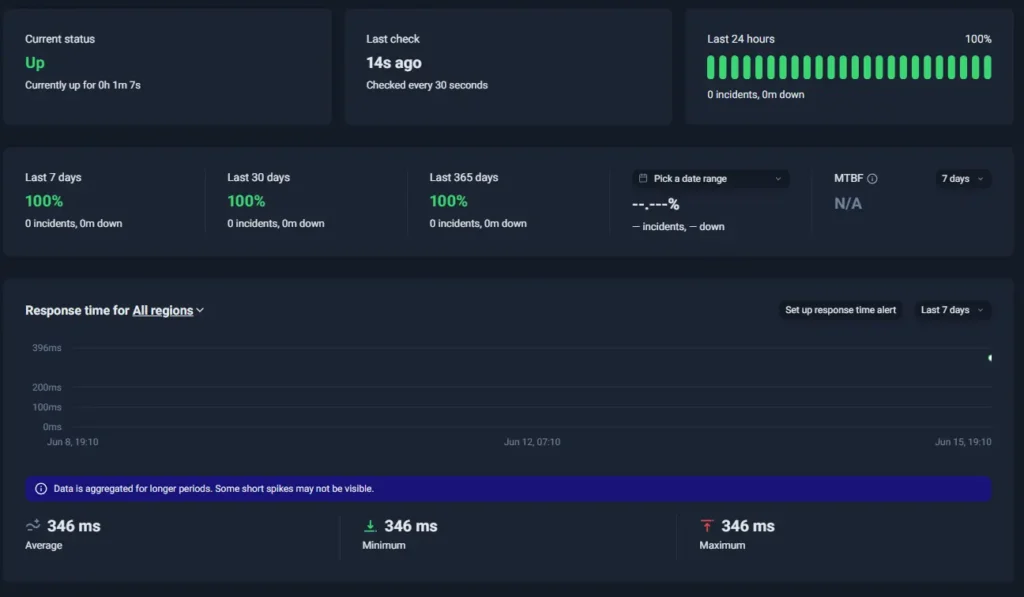
Task: Click the Jun 8, 19:10 axis label
Action: click(x=72, y=442)
